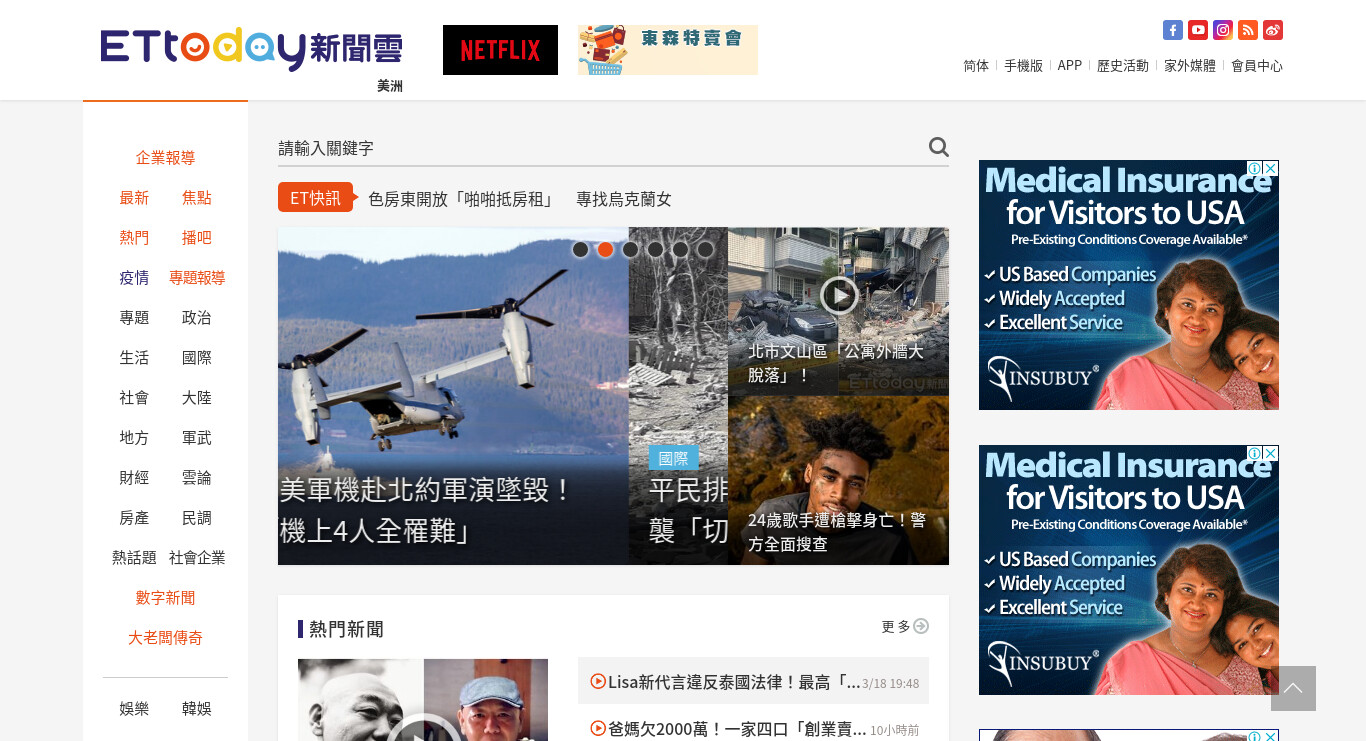Open Lisa新代言違反泰國法律 headline
This screenshot has height=741, width=1366.
tap(734, 682)
